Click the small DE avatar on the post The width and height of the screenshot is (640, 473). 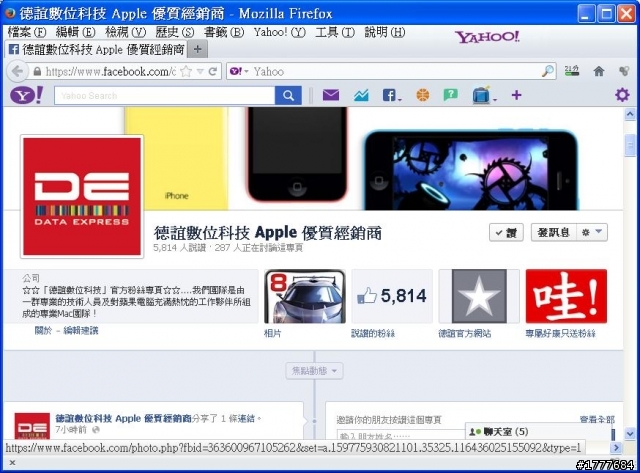(32, 426)
